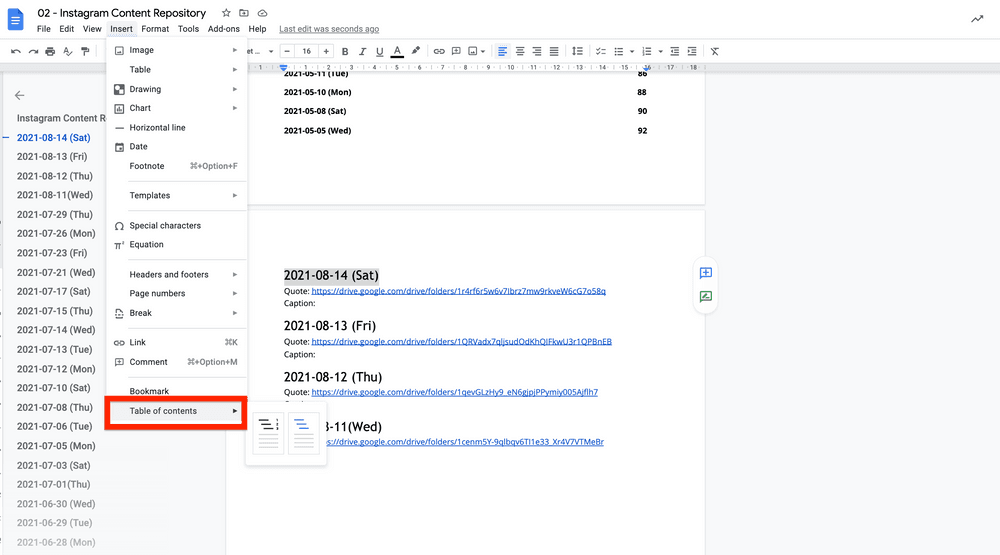Increase font size with plus button
Screen dimensions: 1000x555
click(326, 51)
